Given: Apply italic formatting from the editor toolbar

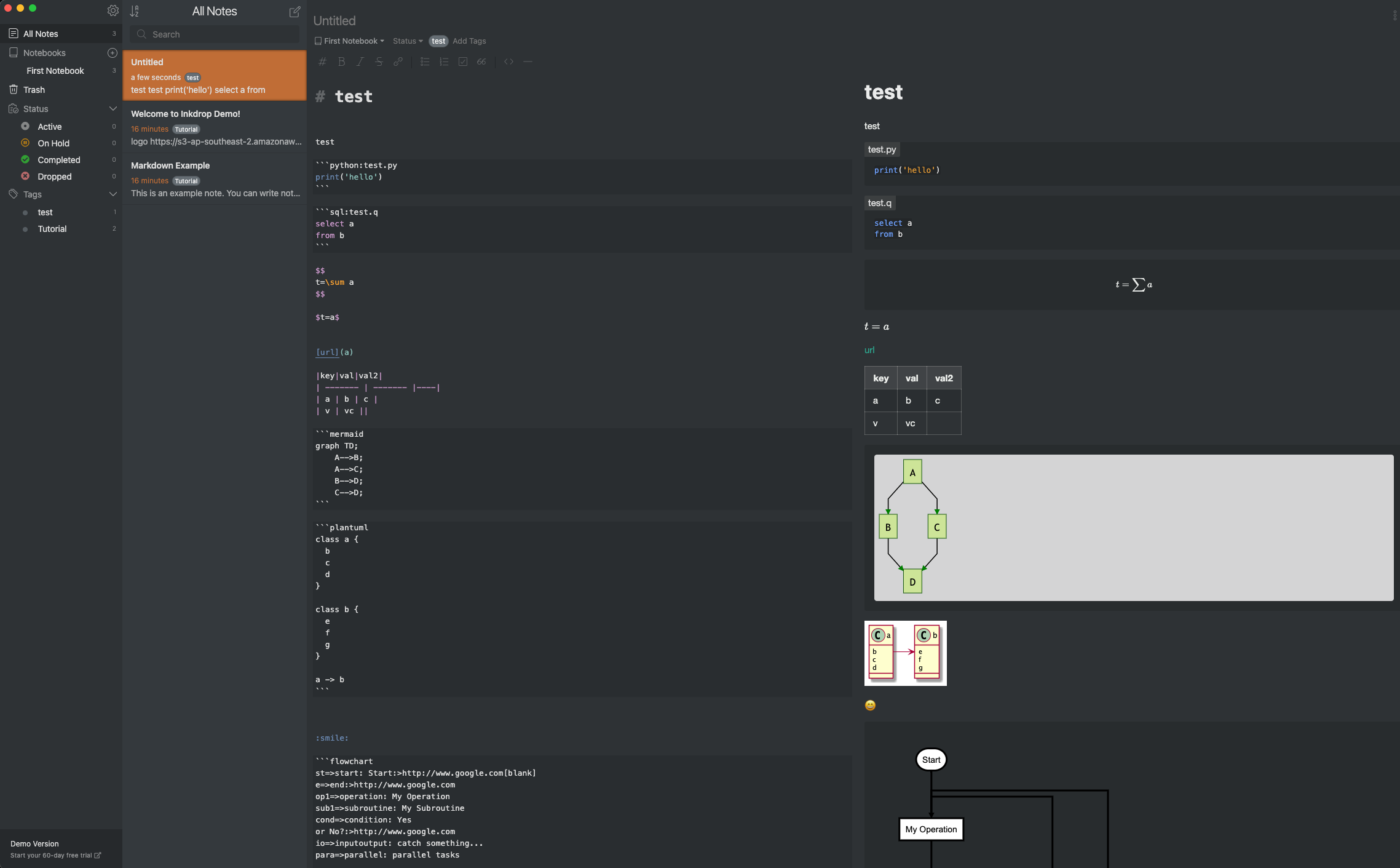Looking at the screenshot, I should (360, 62).
